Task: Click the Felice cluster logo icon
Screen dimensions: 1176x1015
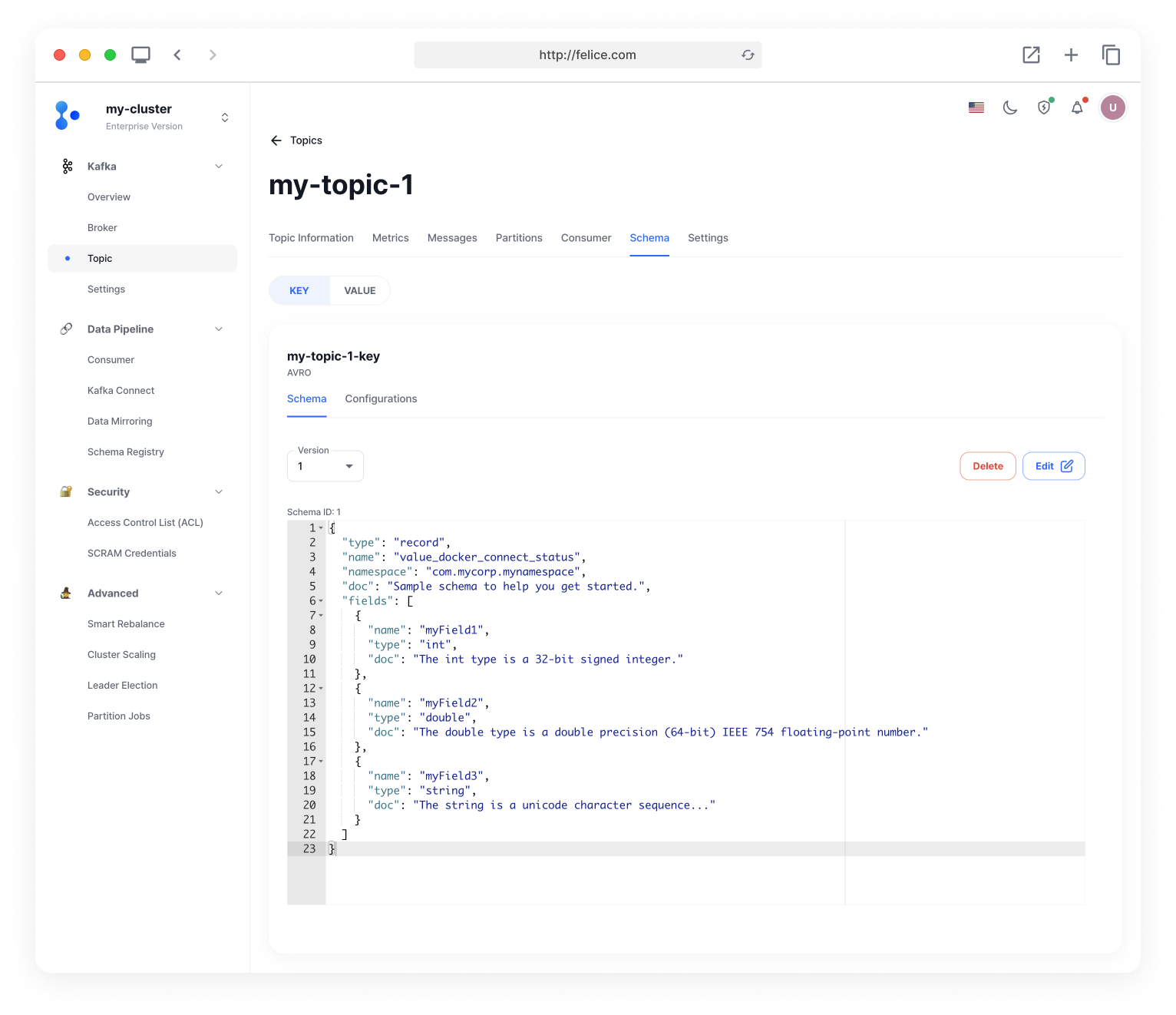Action: pyautogui.click(x=68, y=116)
